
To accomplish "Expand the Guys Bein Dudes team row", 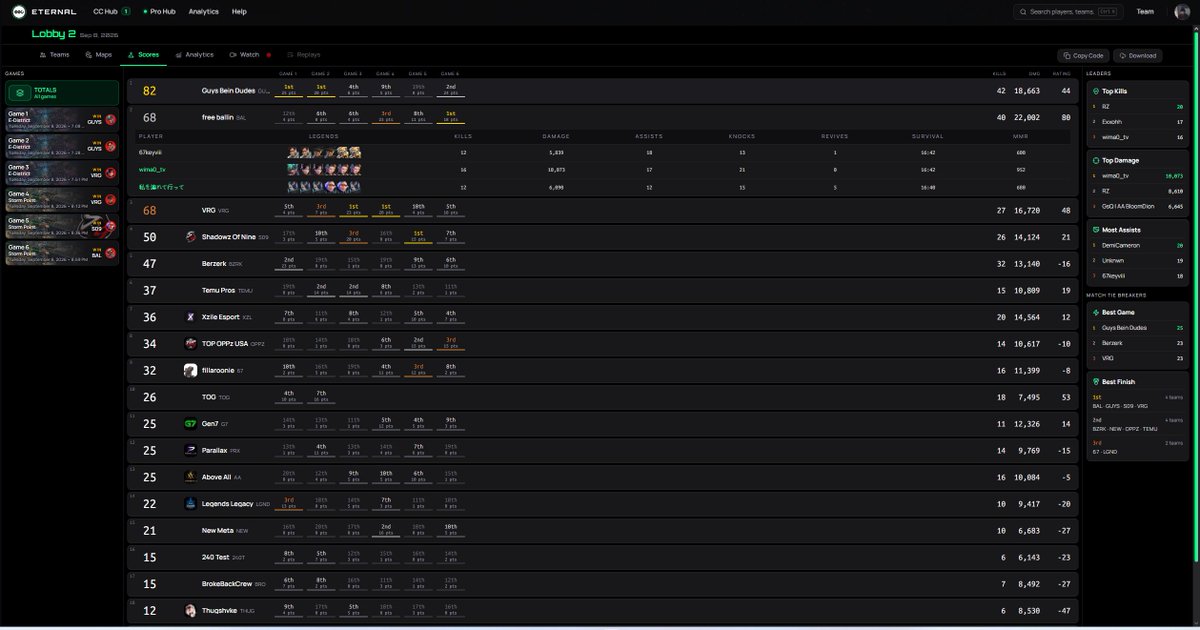I will click(x=603, y=91).
